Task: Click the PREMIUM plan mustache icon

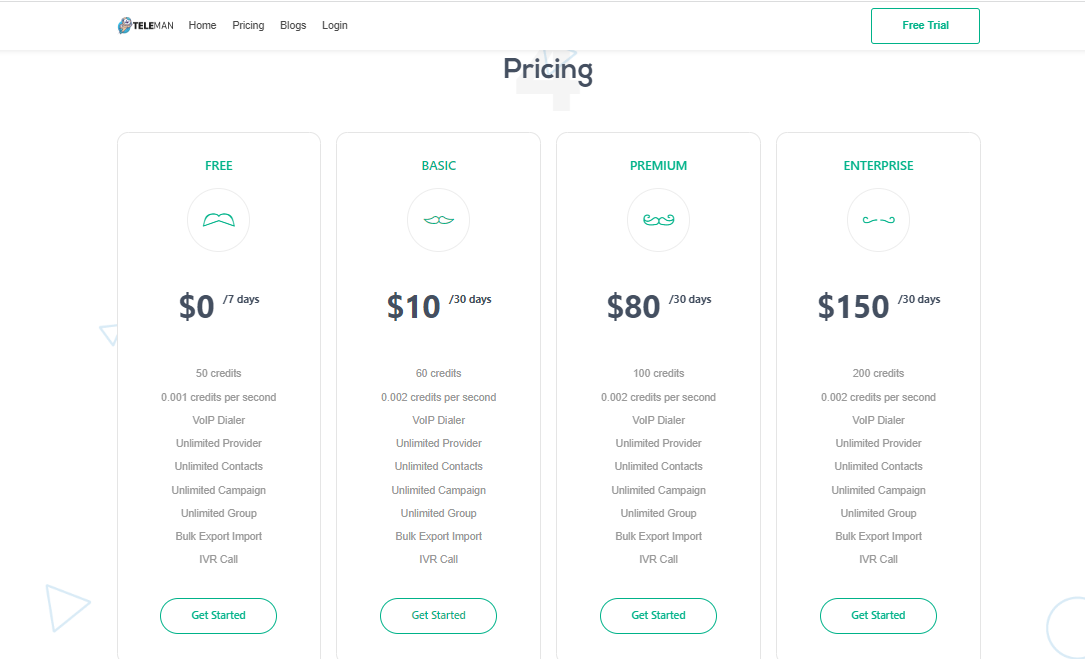Action: click(x=658, y=220)
